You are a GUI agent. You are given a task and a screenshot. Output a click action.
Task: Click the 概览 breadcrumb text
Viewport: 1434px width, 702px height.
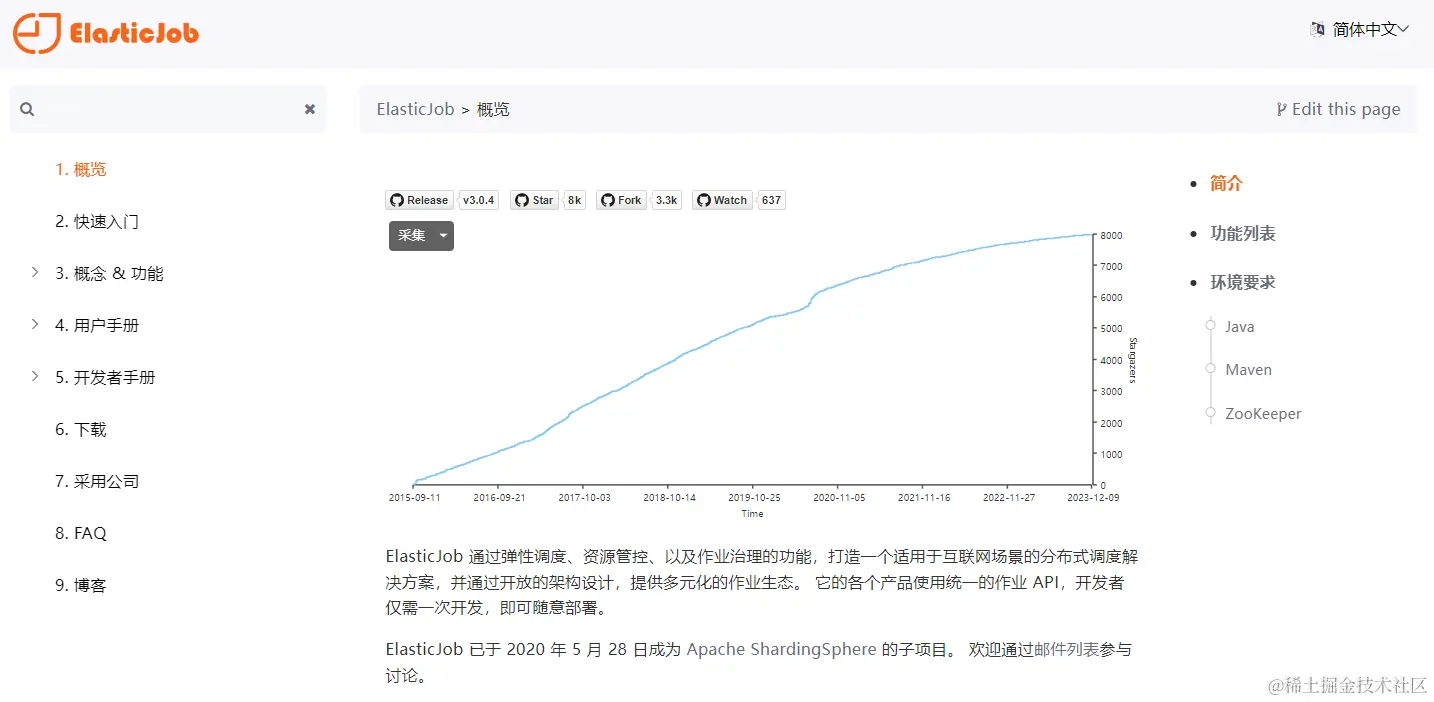493,109
